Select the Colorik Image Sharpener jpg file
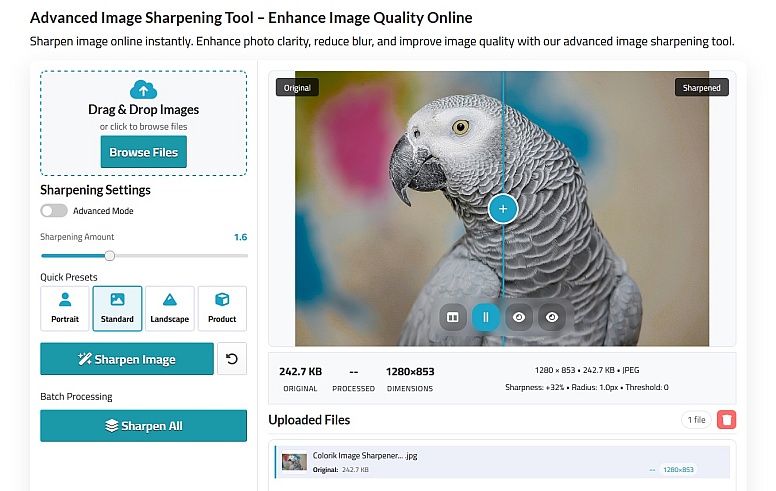Viewport: 776px width, 491px height. tap(502, 462)
